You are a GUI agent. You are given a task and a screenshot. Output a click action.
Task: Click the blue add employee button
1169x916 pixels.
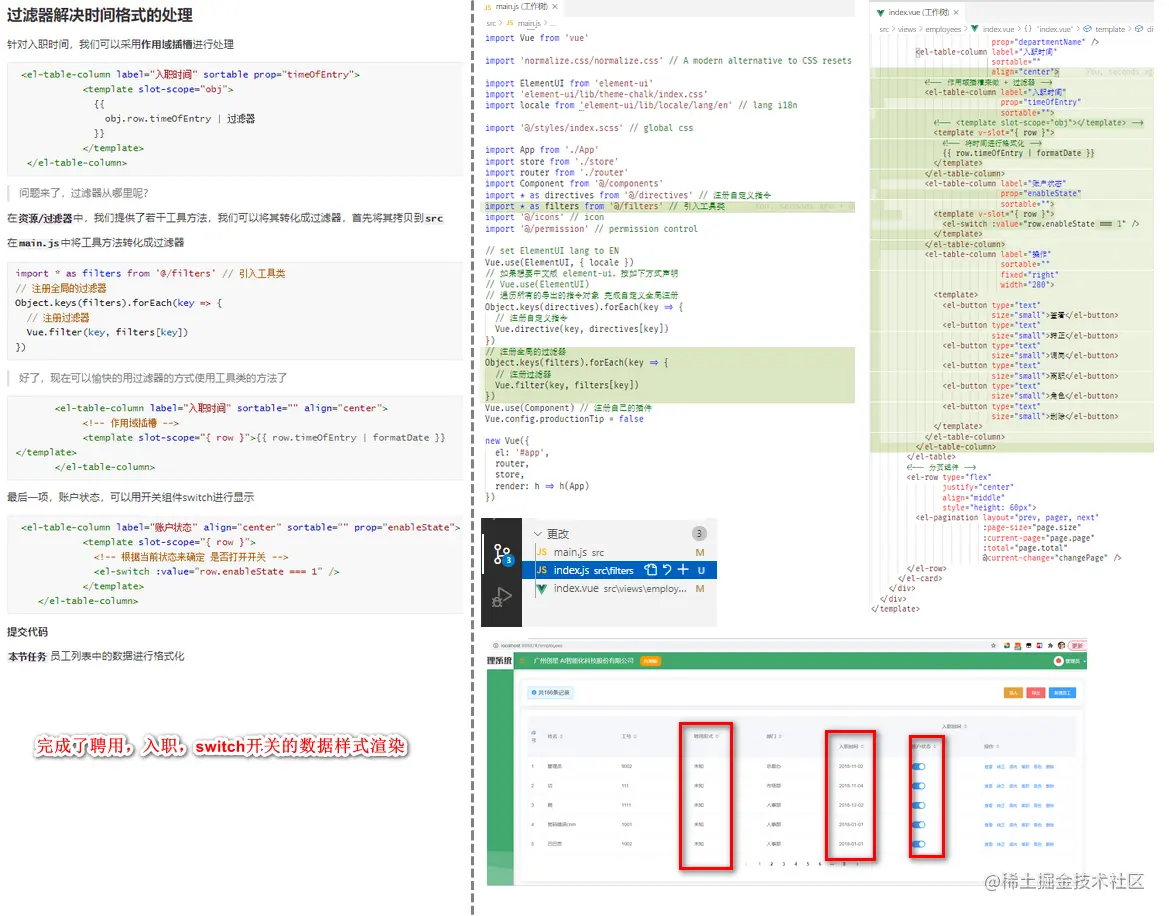pos(1062,692)
